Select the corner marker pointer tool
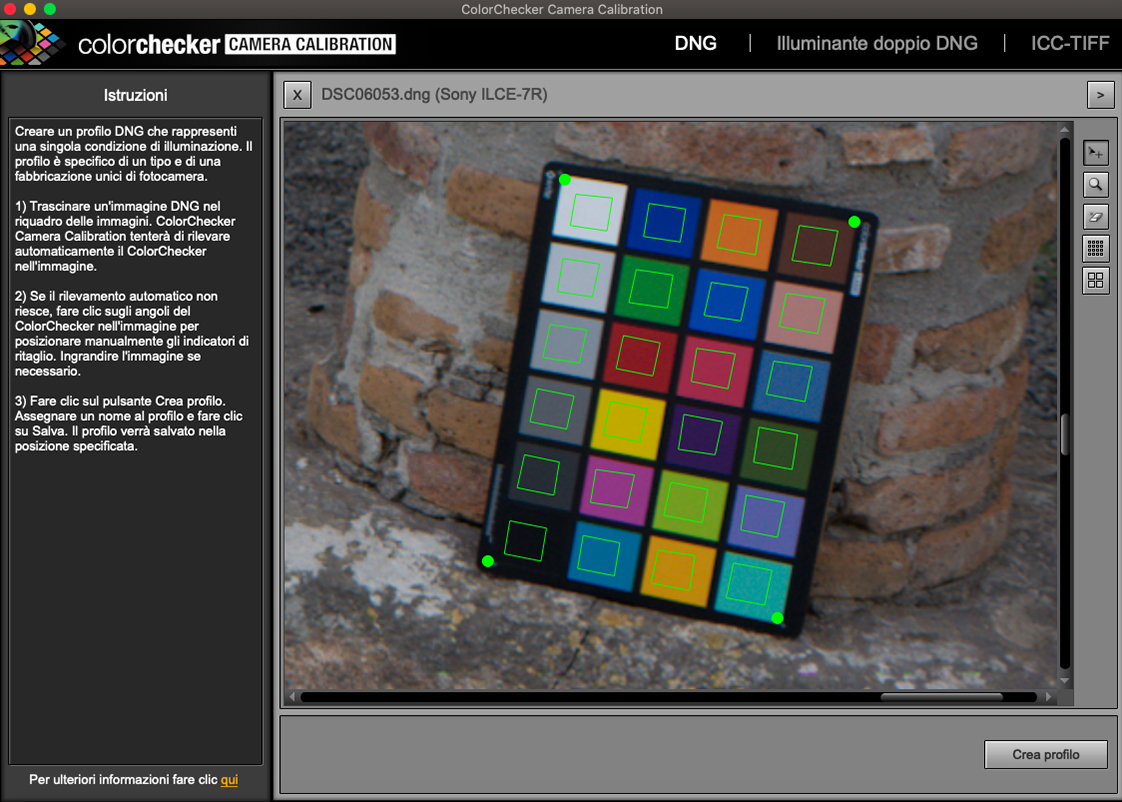This screenshot has height=802, width=1122. point(1096,153)
